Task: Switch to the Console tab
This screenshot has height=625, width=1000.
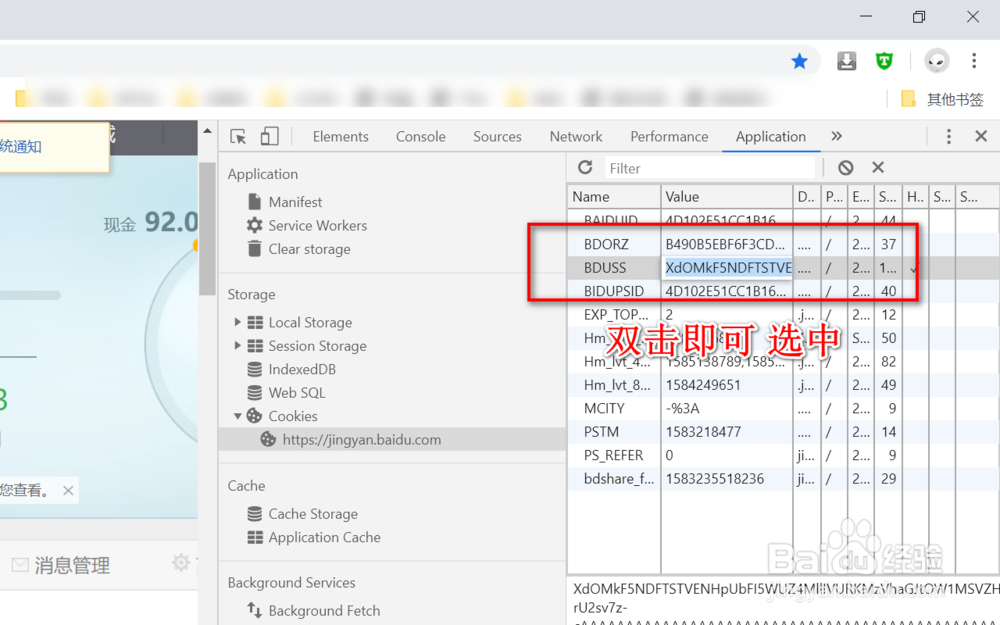Action: (420, 136)
